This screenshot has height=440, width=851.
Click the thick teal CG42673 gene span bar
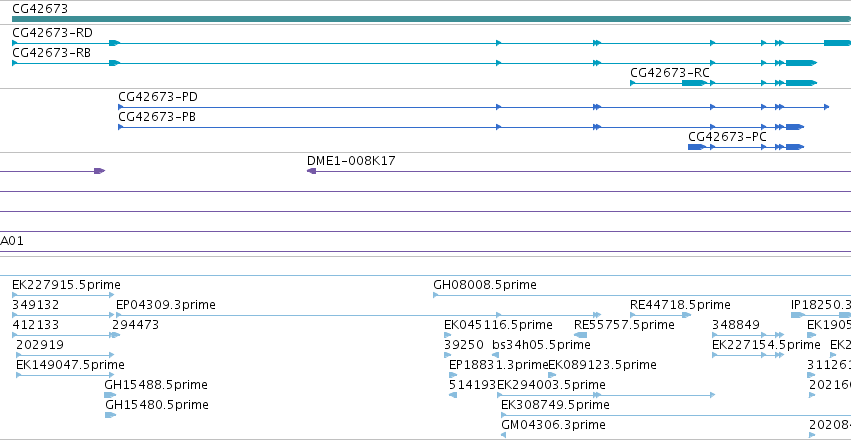point(431,20)
